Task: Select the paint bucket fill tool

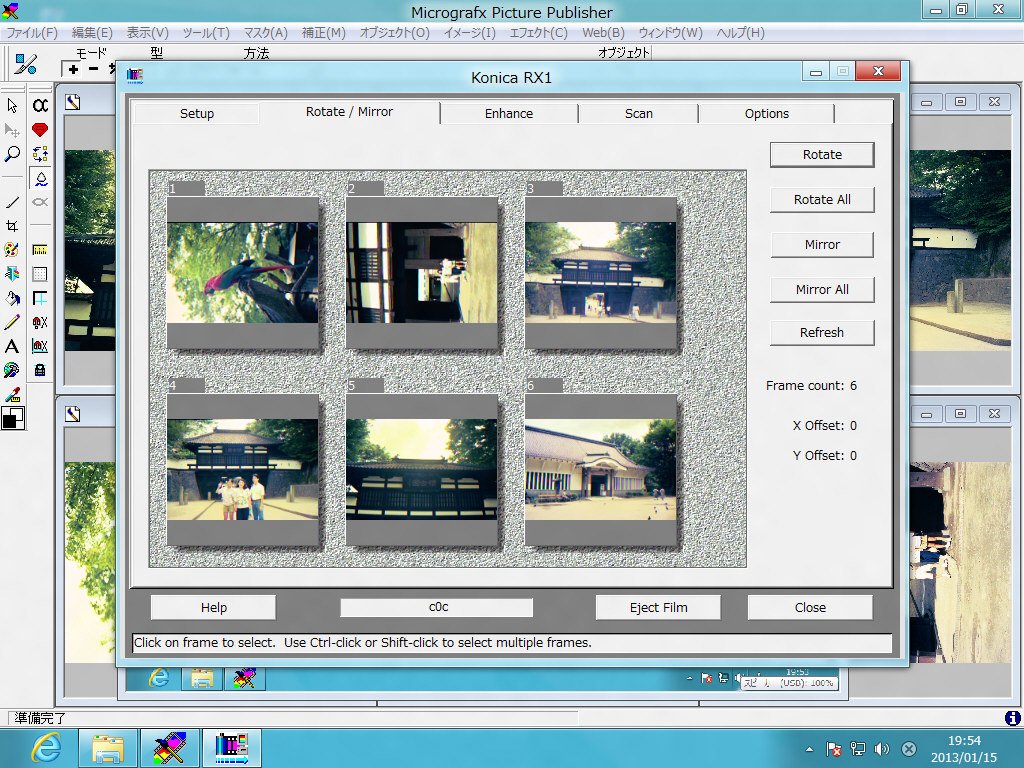Action: click(x=12, y=298)
